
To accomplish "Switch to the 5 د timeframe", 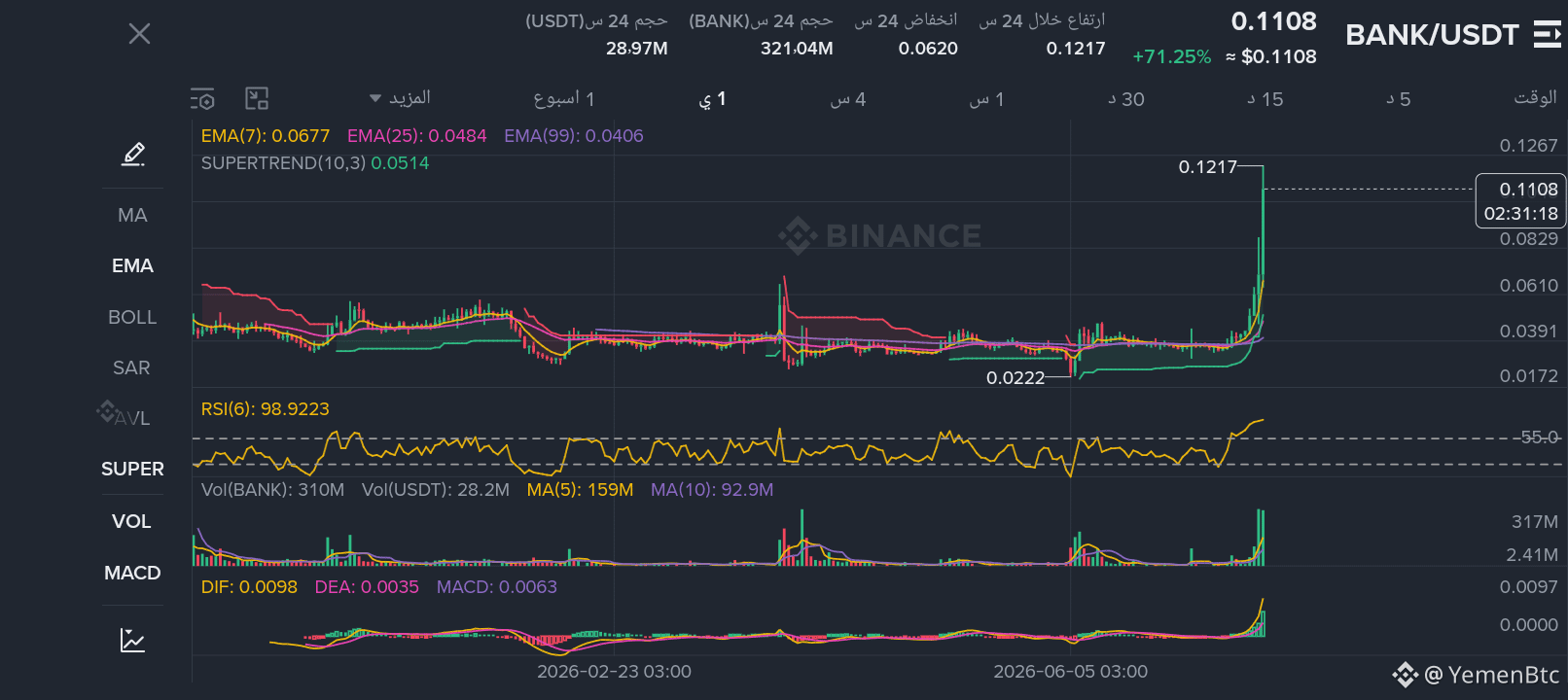I will 1398,99.
